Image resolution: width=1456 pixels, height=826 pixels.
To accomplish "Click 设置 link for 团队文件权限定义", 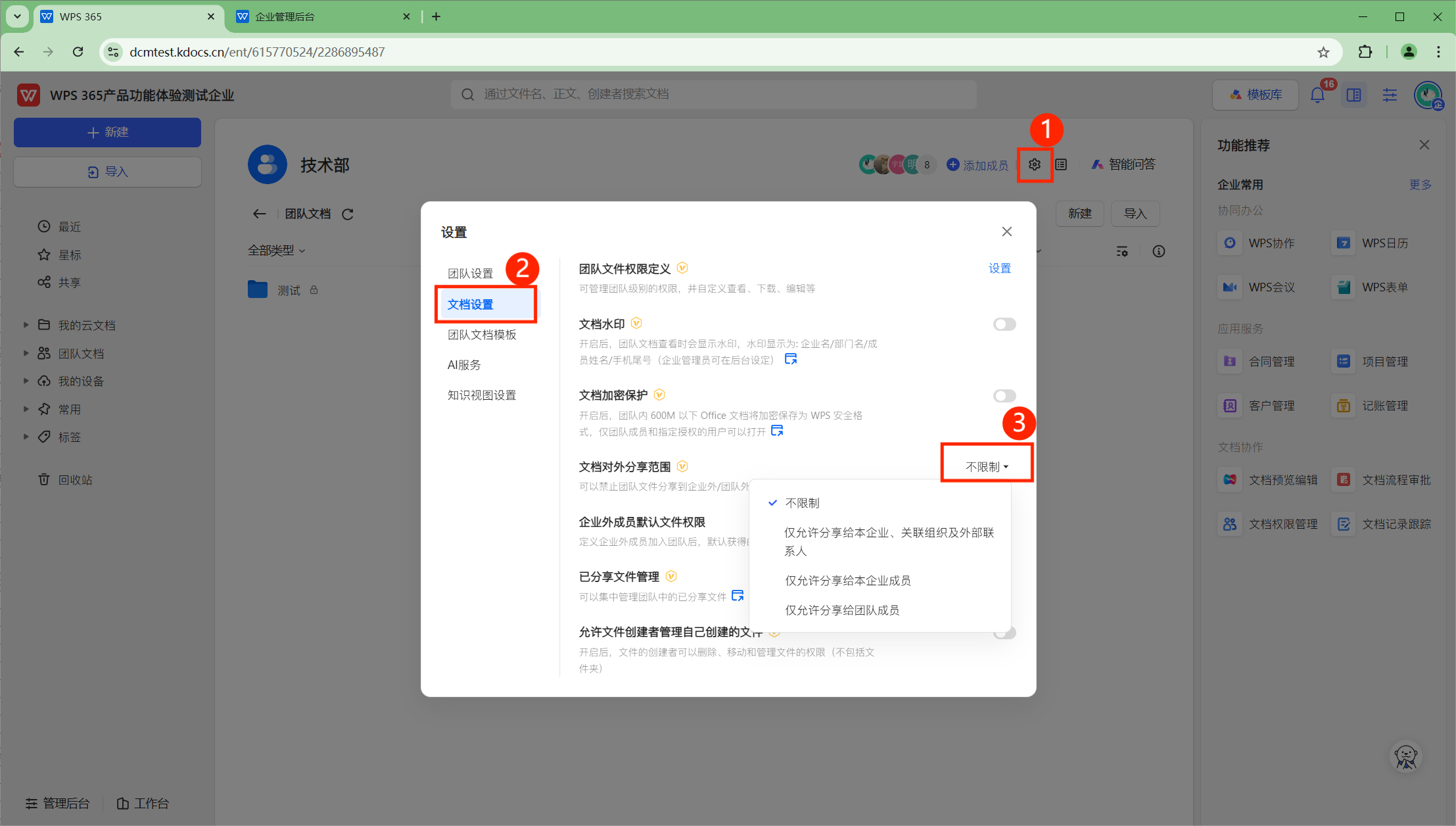I will coord(999,268).
